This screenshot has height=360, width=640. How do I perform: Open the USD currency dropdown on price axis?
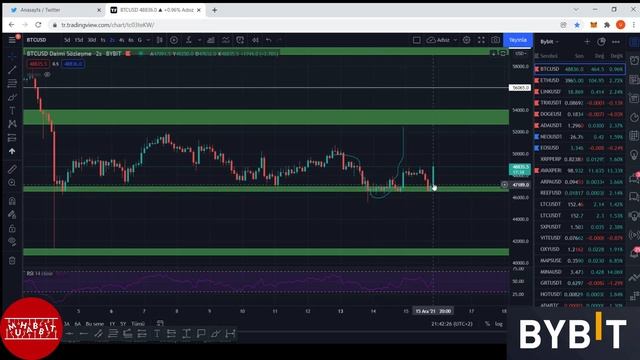click(x=520, y=54)
